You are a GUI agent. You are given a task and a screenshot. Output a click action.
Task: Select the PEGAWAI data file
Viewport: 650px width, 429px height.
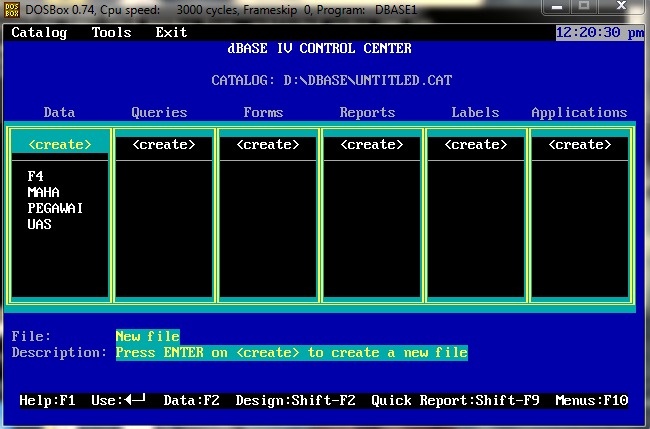tap(55, 208)
